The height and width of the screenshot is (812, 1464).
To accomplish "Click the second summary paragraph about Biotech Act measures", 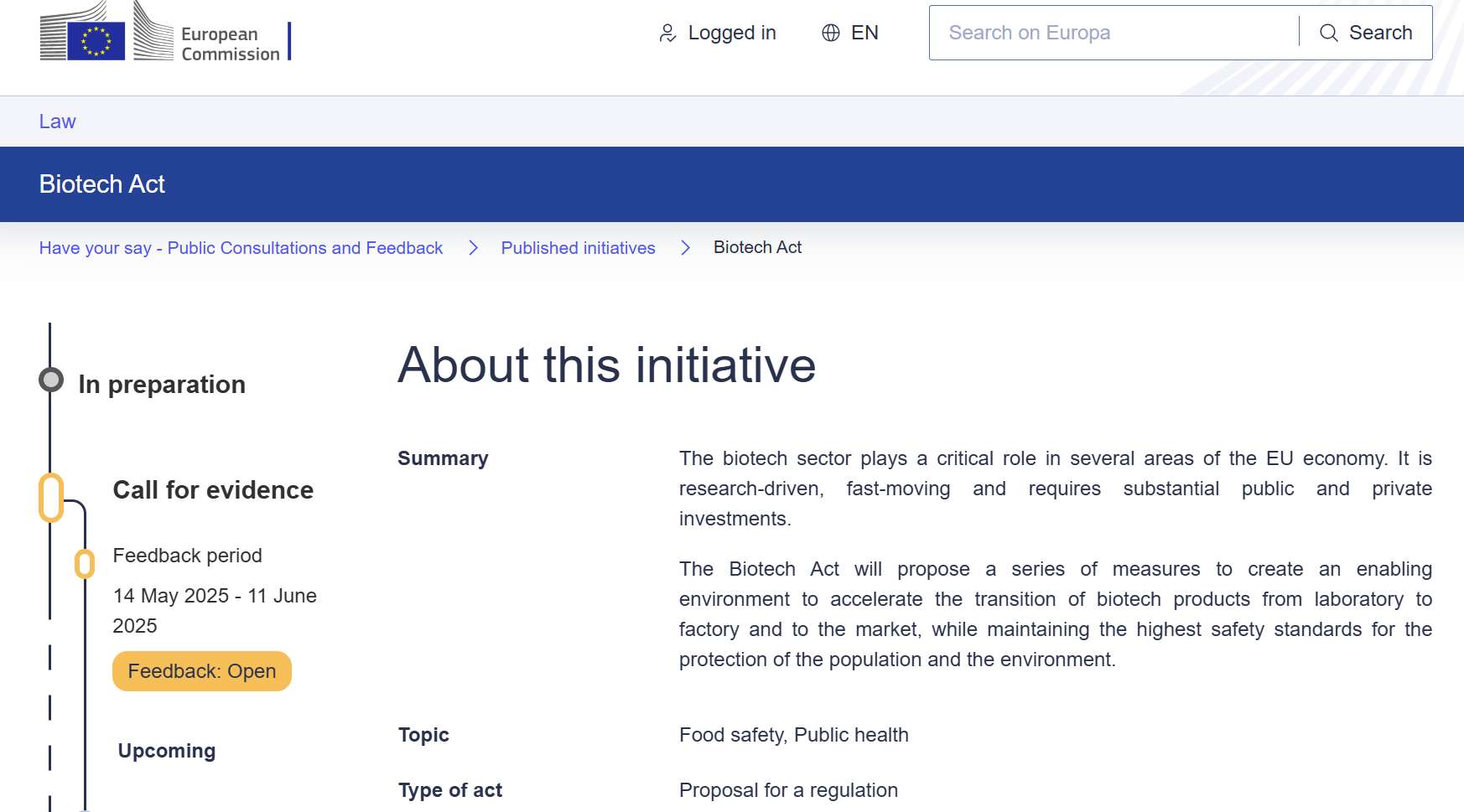I will point(1056,614).
